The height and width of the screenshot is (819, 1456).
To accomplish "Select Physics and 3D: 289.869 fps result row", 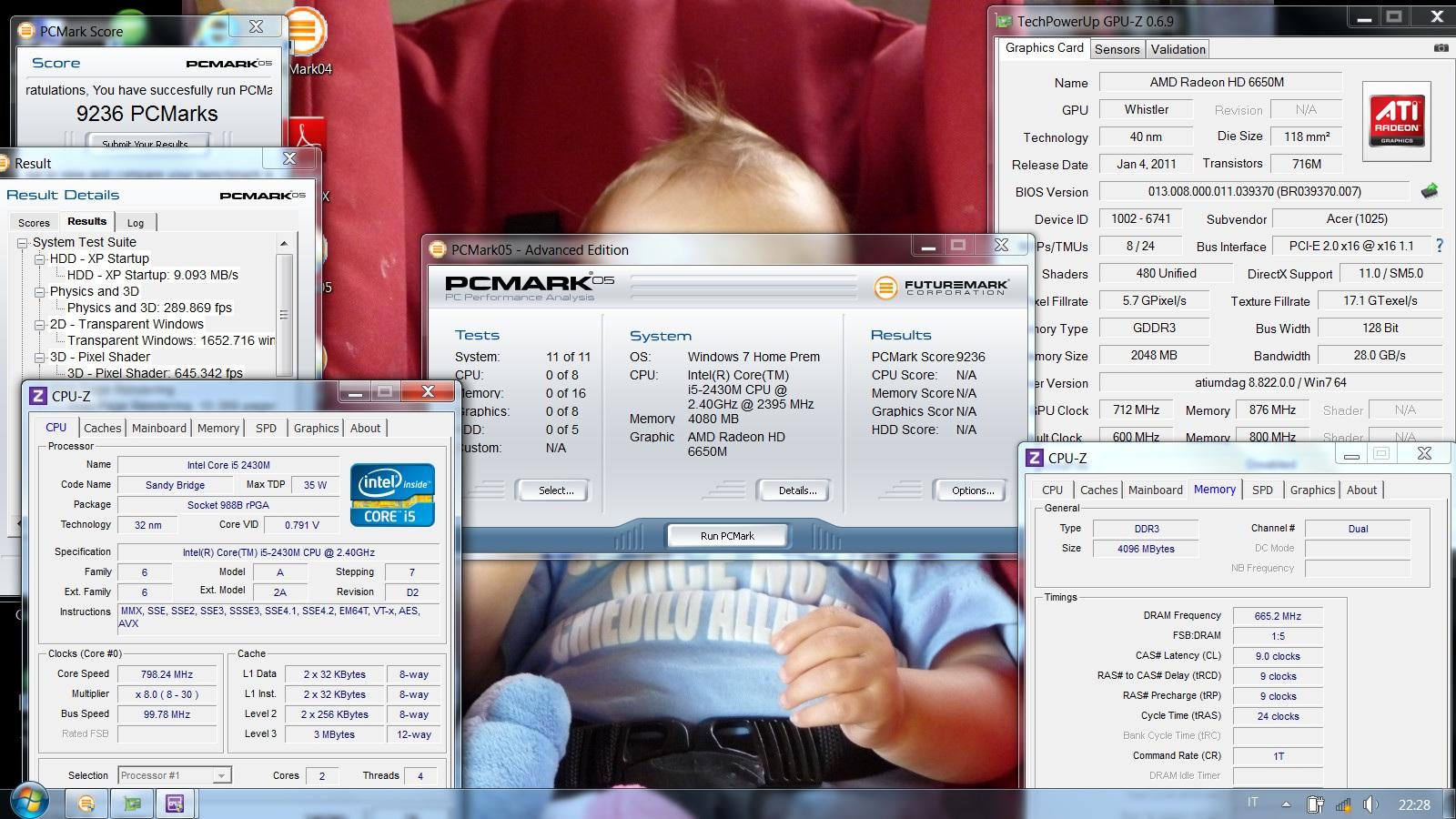I will tap(149, 308).
